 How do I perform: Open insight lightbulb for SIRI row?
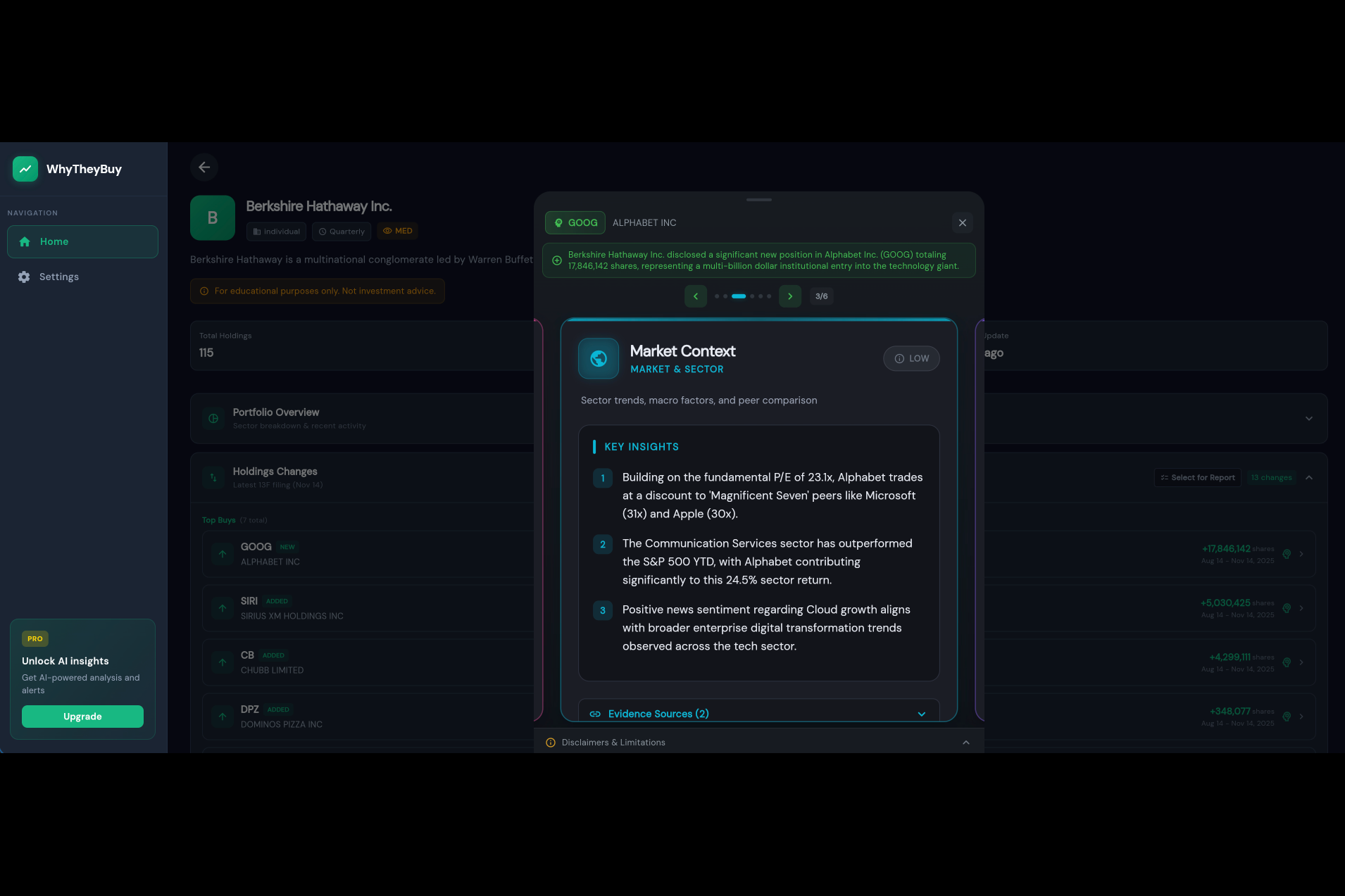click(x=1287, y=608)
